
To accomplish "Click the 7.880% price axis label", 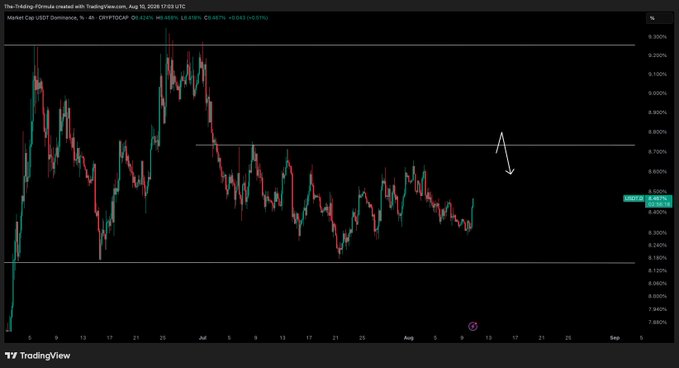I will 657,323.
